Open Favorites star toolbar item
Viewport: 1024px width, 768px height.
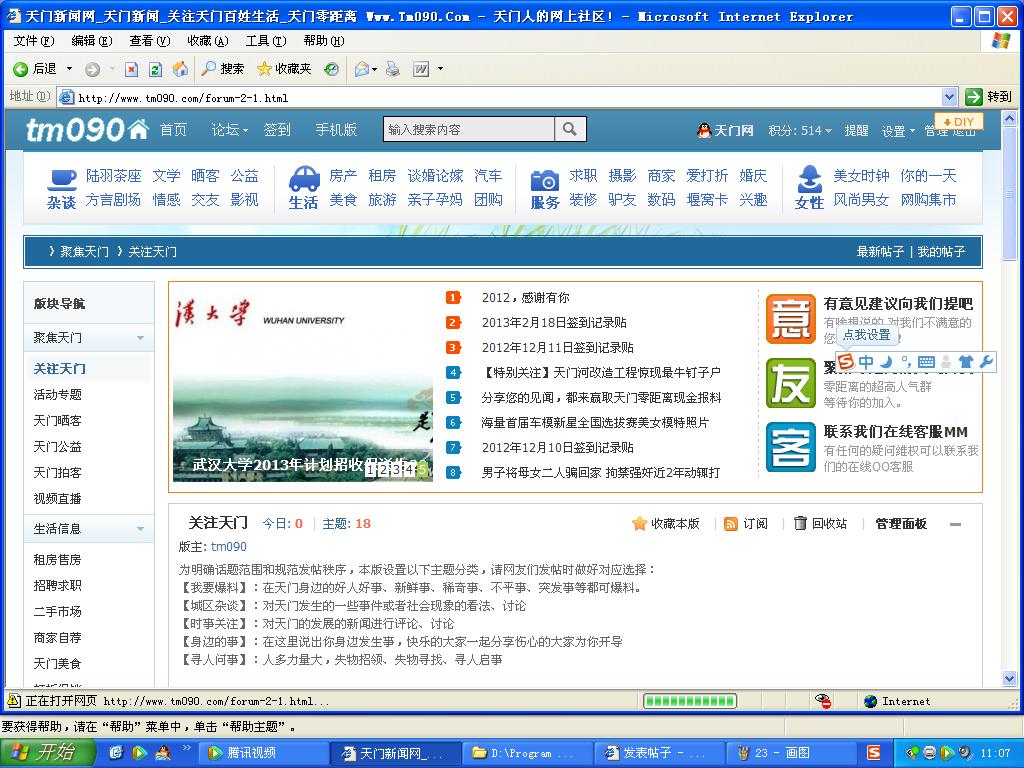(264, 69)
